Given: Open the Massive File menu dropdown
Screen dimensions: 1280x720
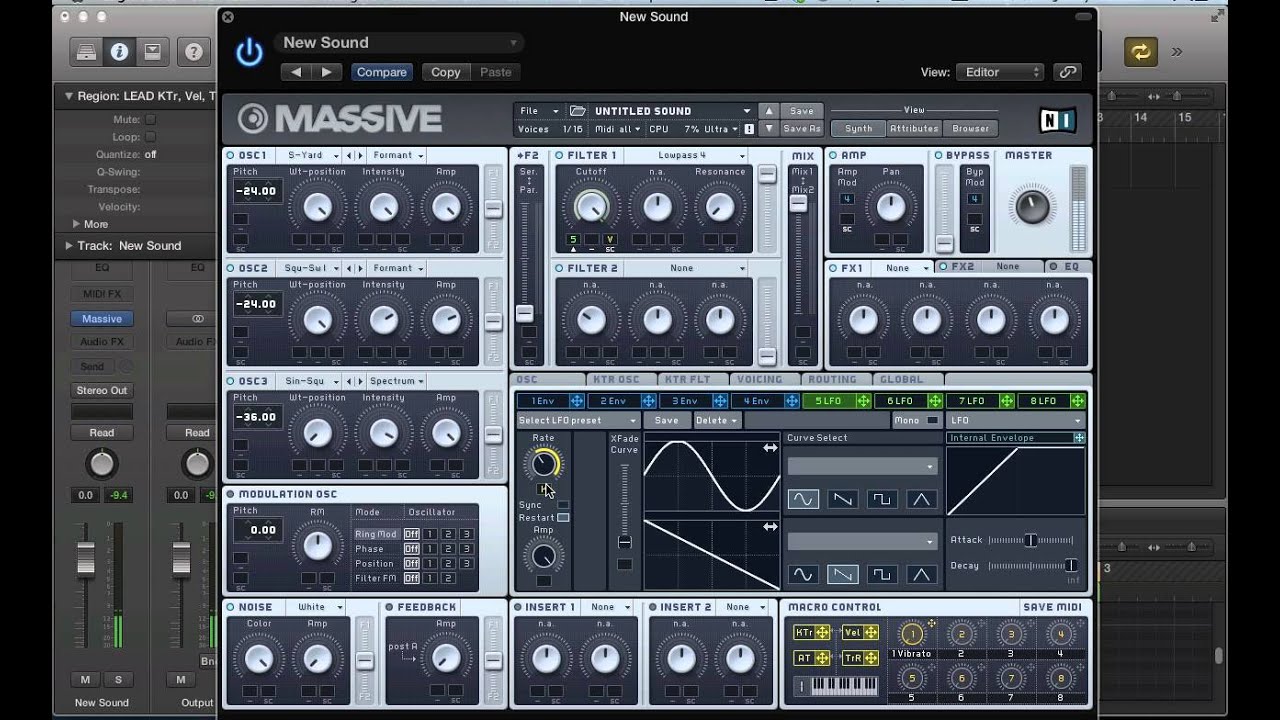Looking at the screenshot, I should pos(539,111).
